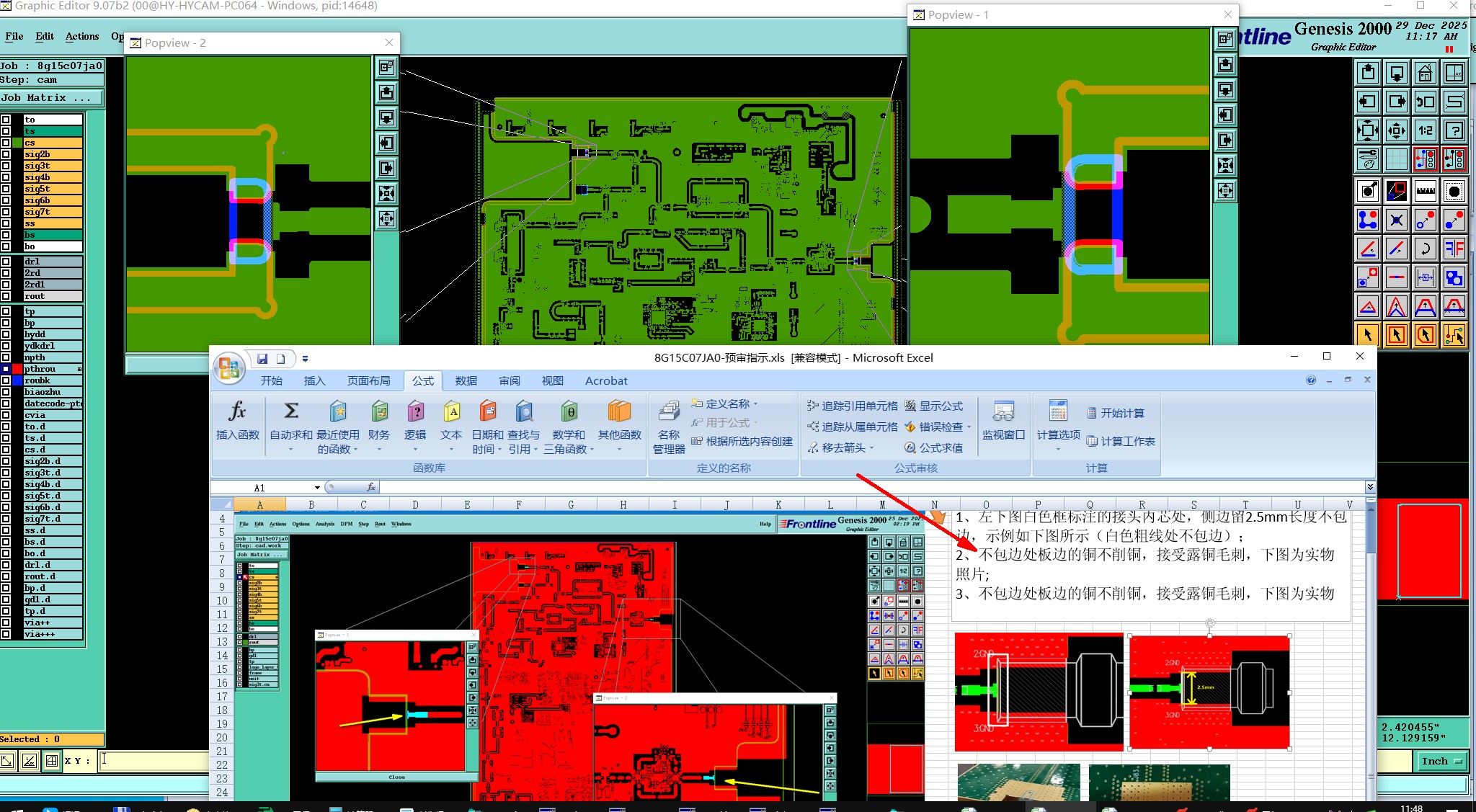Click the question mark help icon in toolbar

point(1454,130)
